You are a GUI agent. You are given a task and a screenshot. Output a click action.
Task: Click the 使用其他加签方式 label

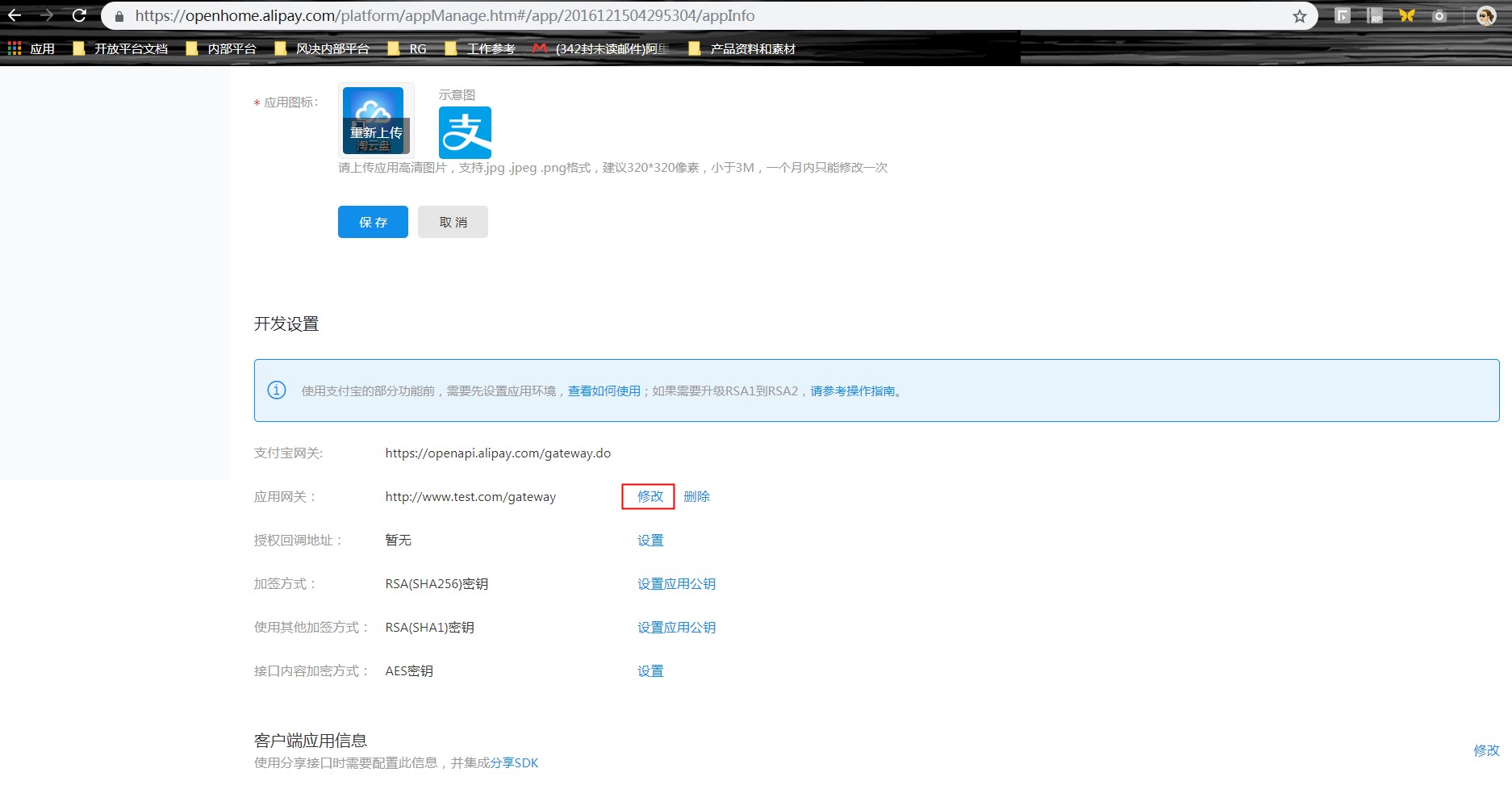(311, 627)
